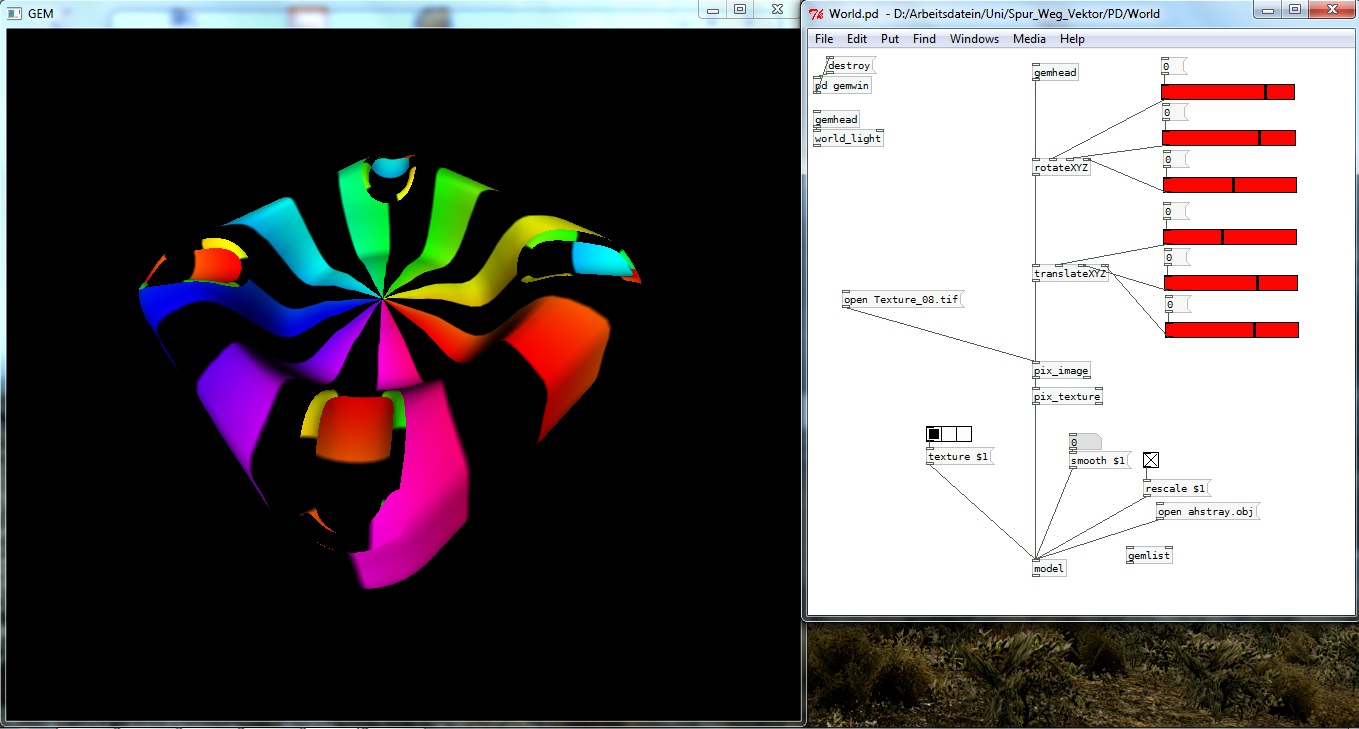Click the topmost red horizontal slider
1359x729 pixels.
1227,92
